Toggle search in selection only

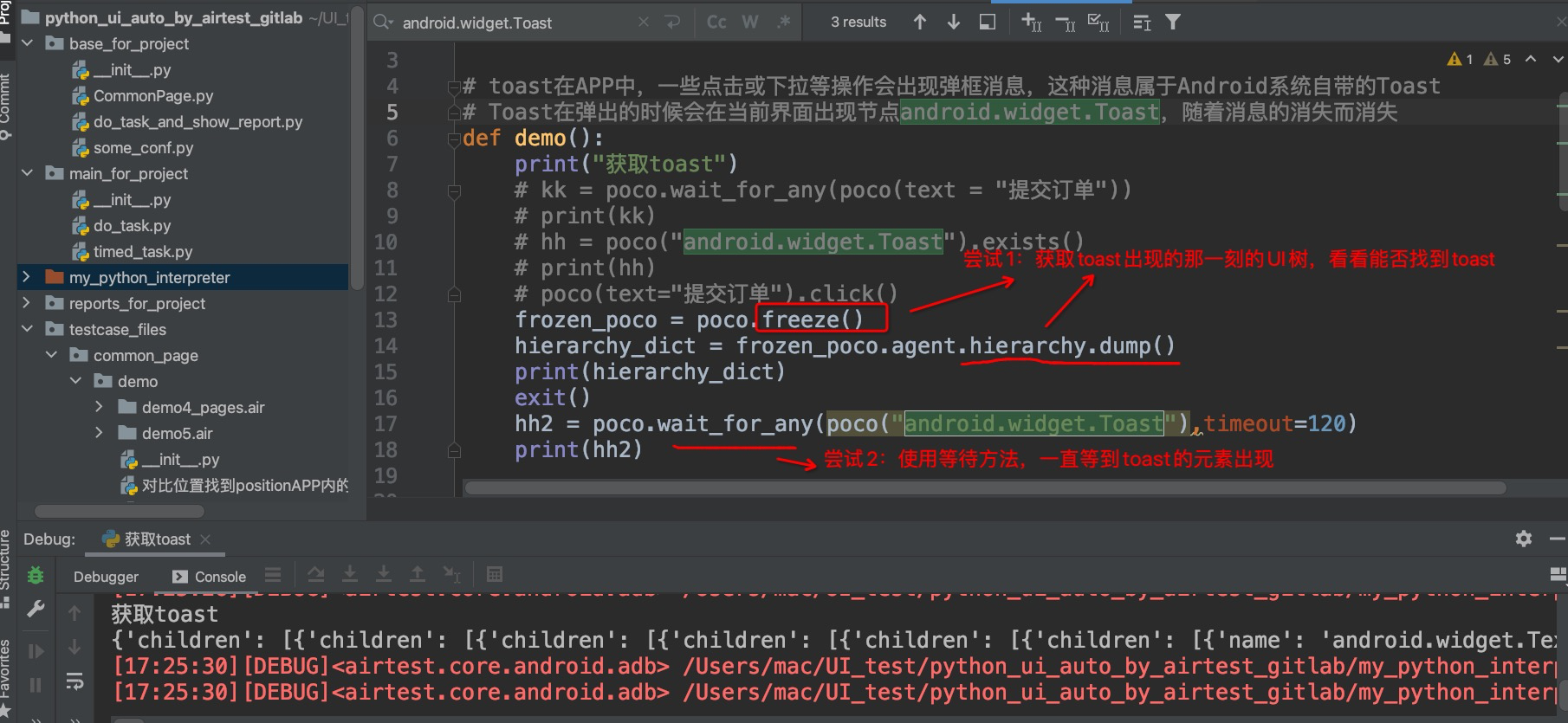[x=988, y=23]
